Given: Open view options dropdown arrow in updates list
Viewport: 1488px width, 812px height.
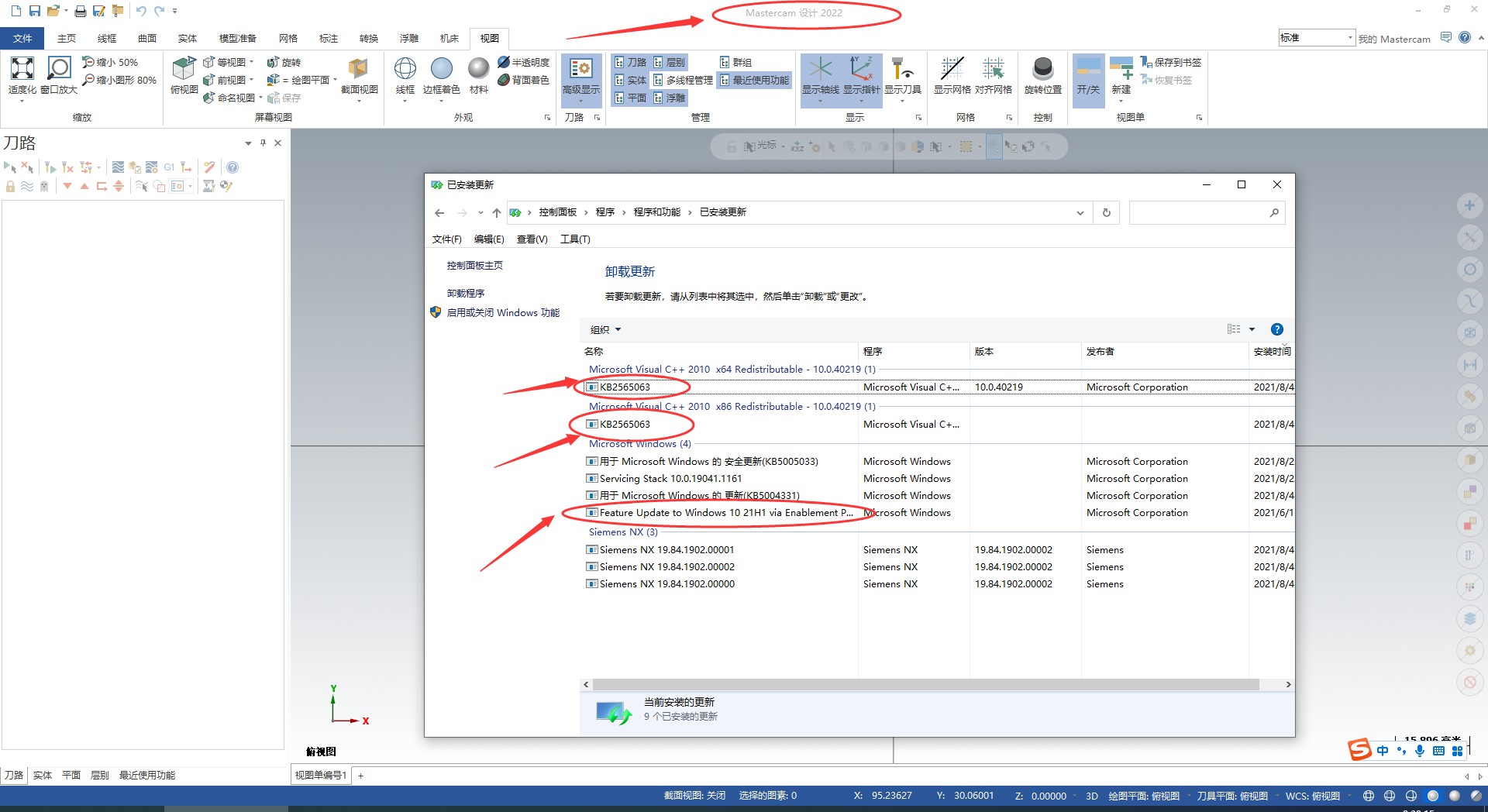Looking at the screenshot, I should (1252, 329).
